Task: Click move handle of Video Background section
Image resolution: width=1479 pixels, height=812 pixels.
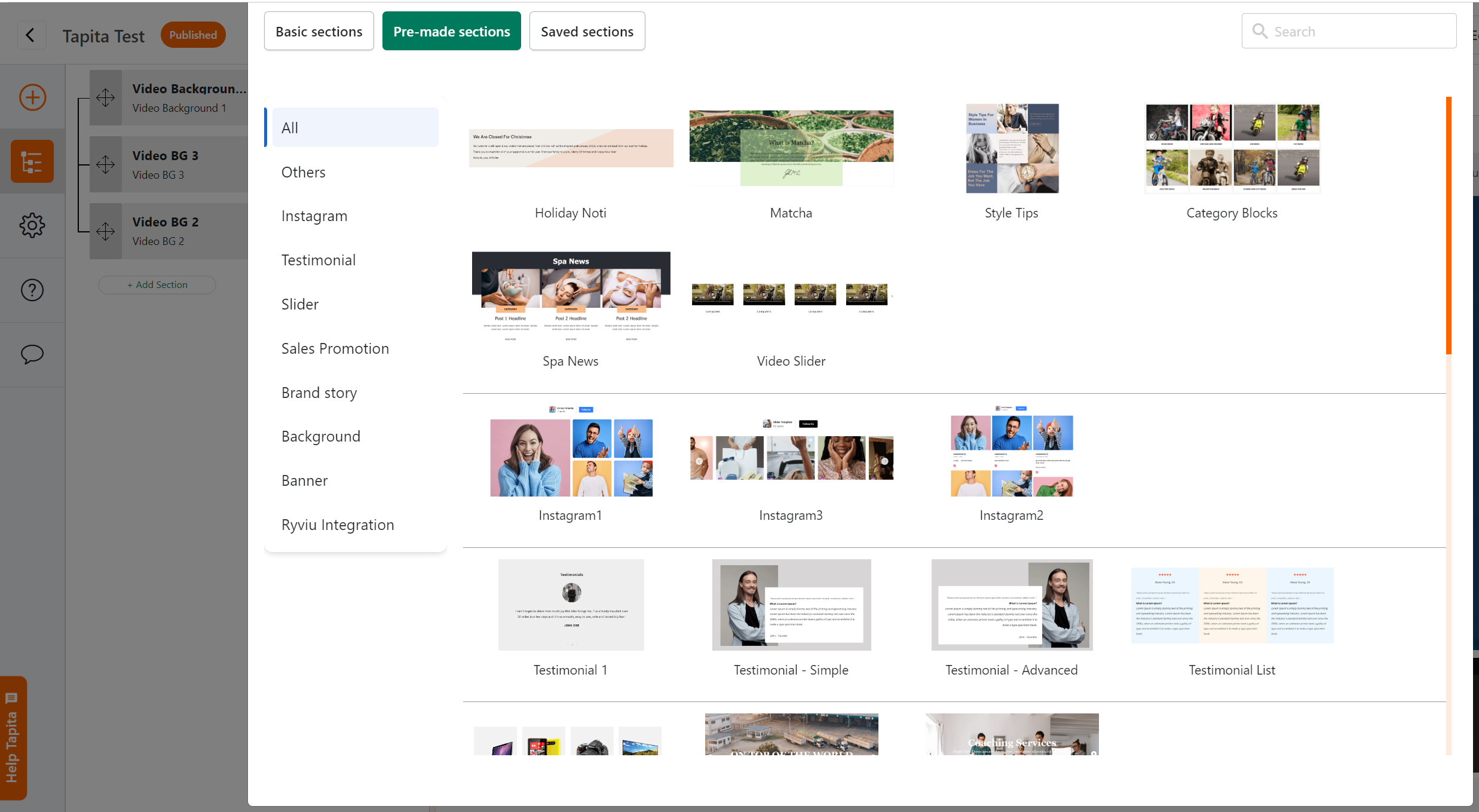Action: tap(106, 97)
